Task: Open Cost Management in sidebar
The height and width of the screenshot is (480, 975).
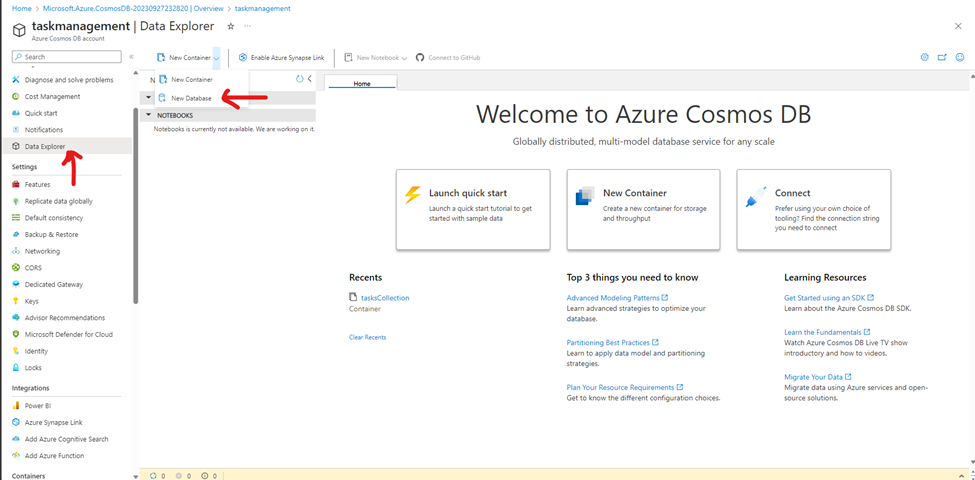Action: (x=52, y=96)
